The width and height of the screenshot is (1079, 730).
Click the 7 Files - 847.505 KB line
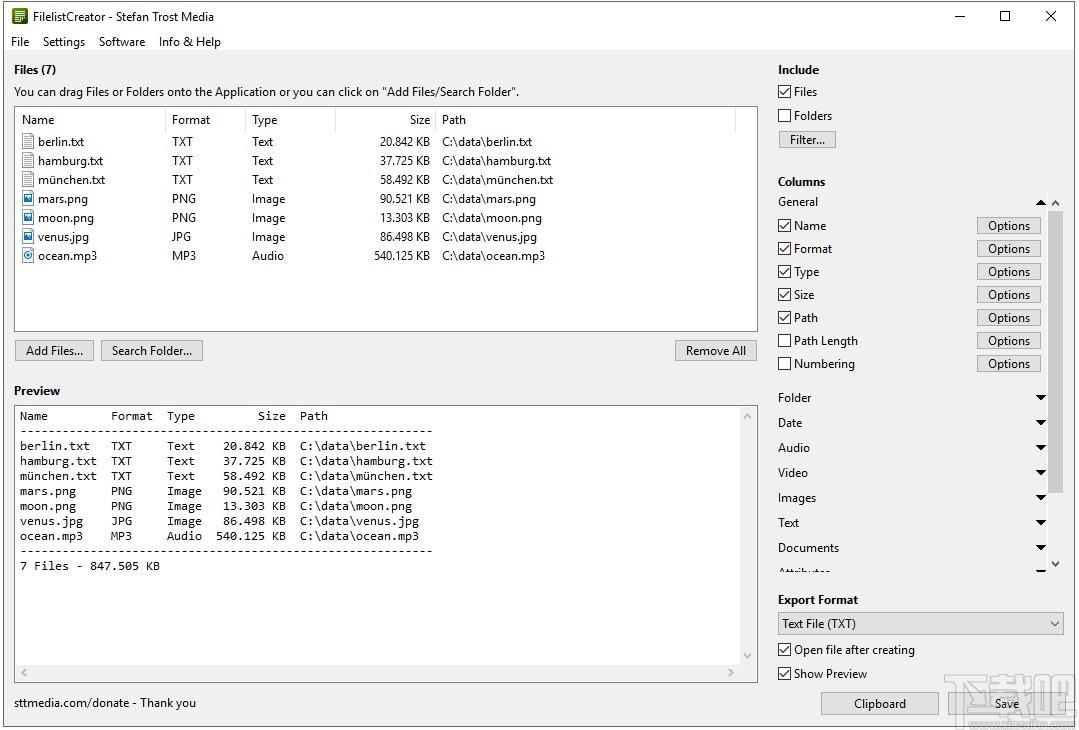[x=89, y=566]
